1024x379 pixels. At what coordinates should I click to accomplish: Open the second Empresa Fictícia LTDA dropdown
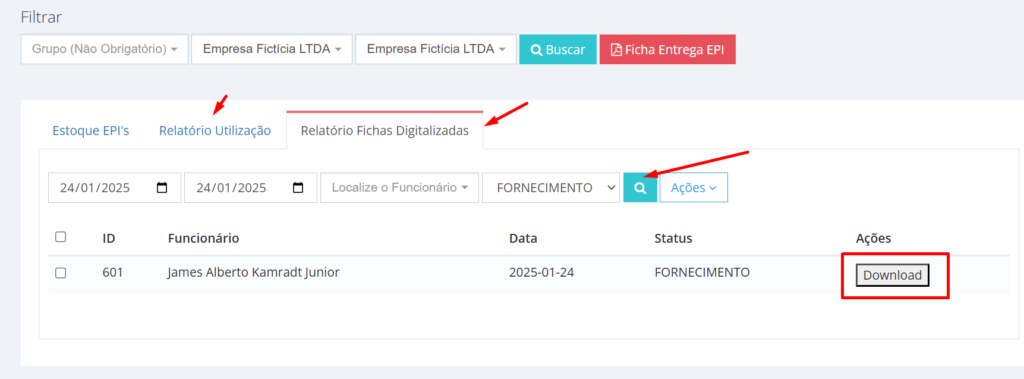436,50
